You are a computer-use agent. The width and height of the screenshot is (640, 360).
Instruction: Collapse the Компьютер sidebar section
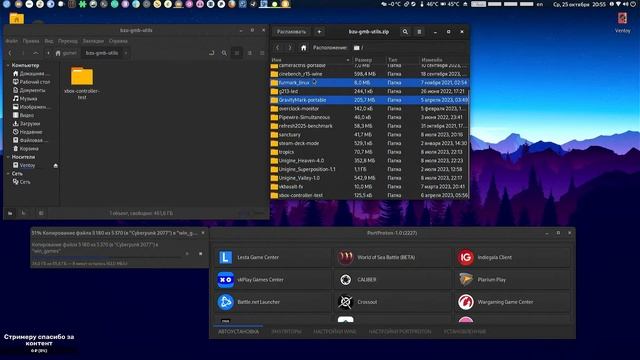[x=8, y=65]
